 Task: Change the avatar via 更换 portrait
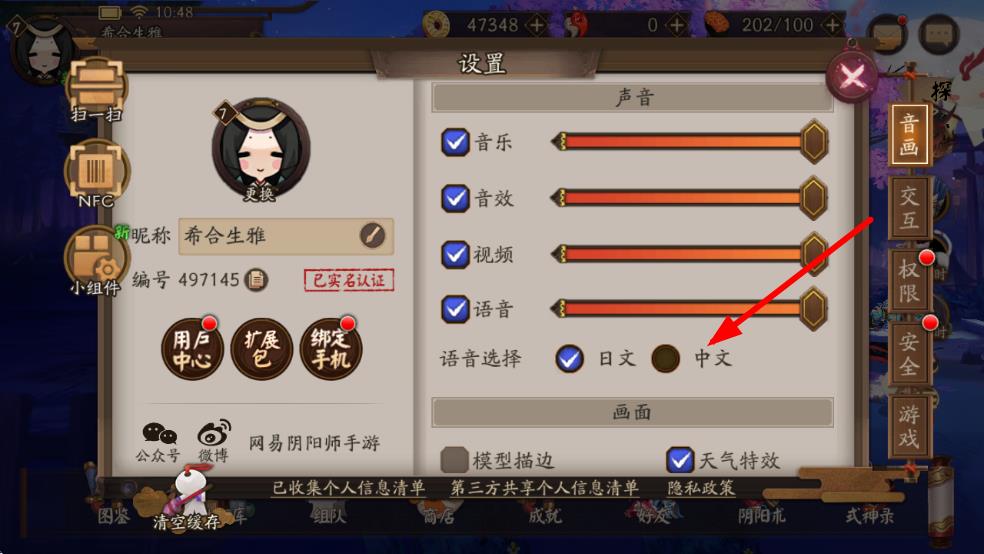260,151
